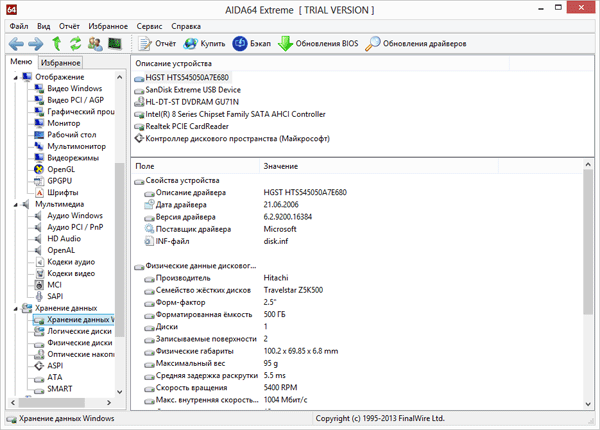Click the ATA drive icon
This screenshot has height=430, width=600.
pos(39,379)
